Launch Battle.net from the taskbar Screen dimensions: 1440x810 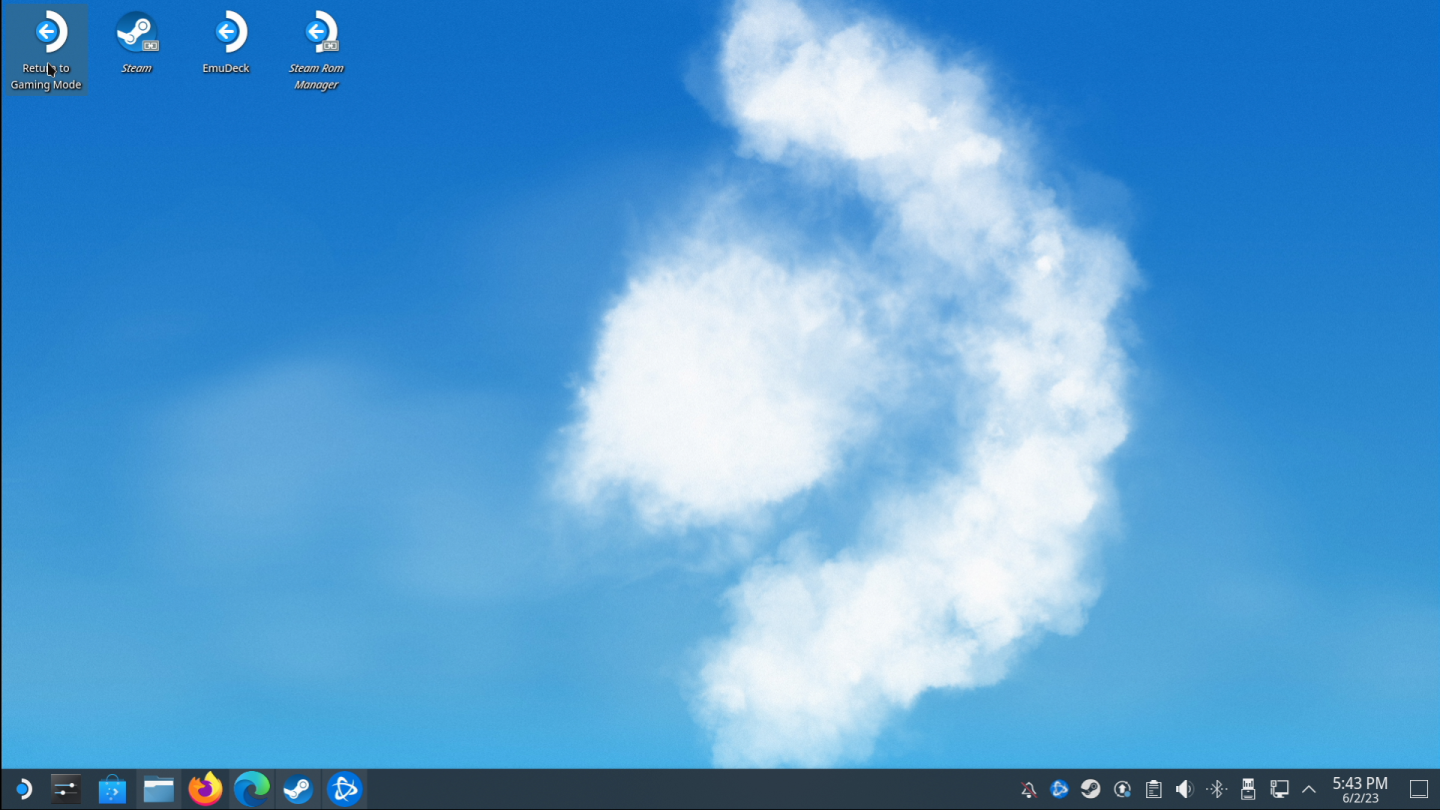(345, 790)
